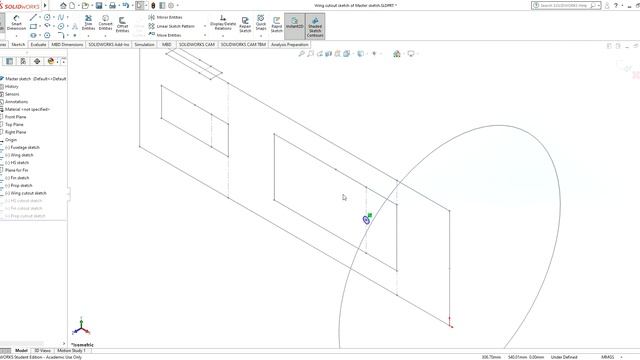Click the Open file icon
The height and width of the screenshot is (360, 640).
tap(85, 5)
